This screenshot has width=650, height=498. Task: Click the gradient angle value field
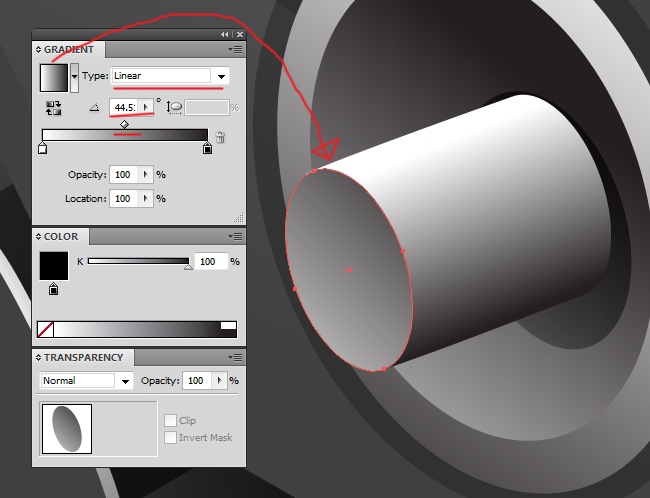125,107
